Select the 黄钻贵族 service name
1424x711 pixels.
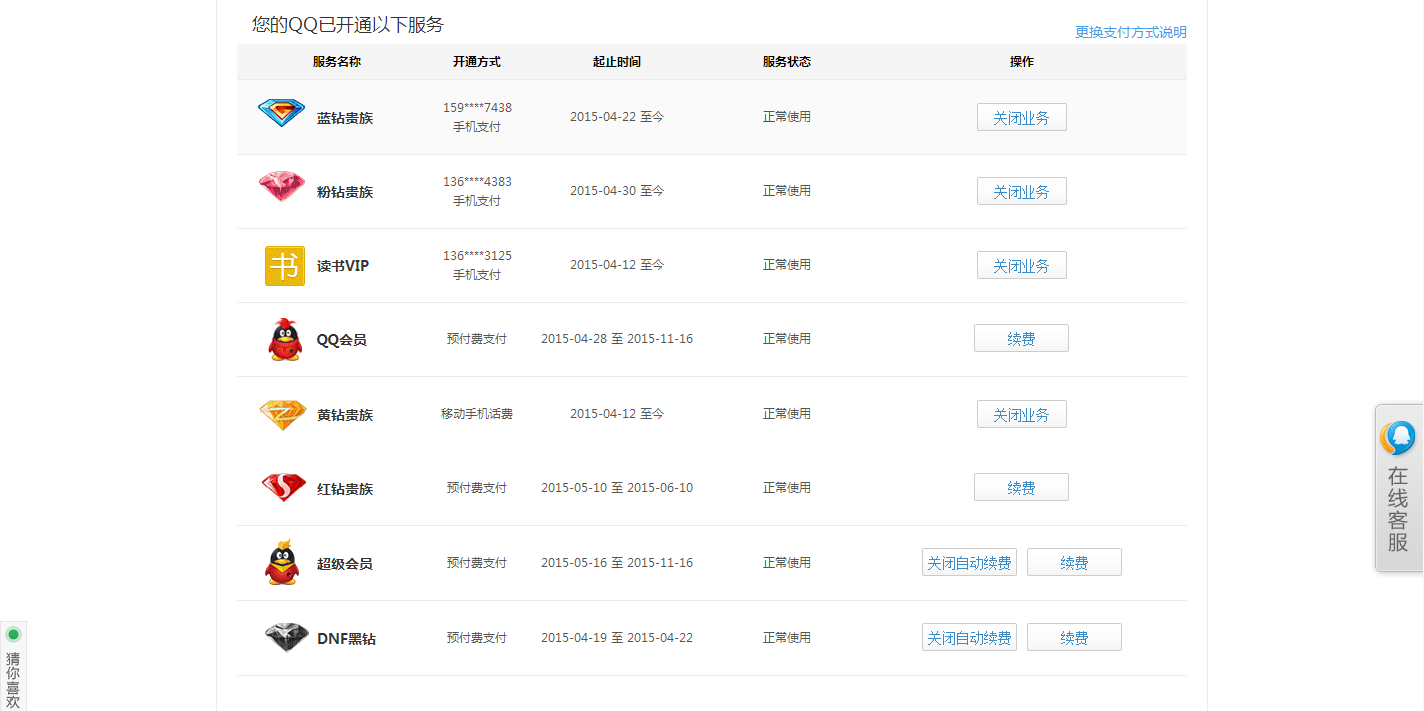click(345, 415)
